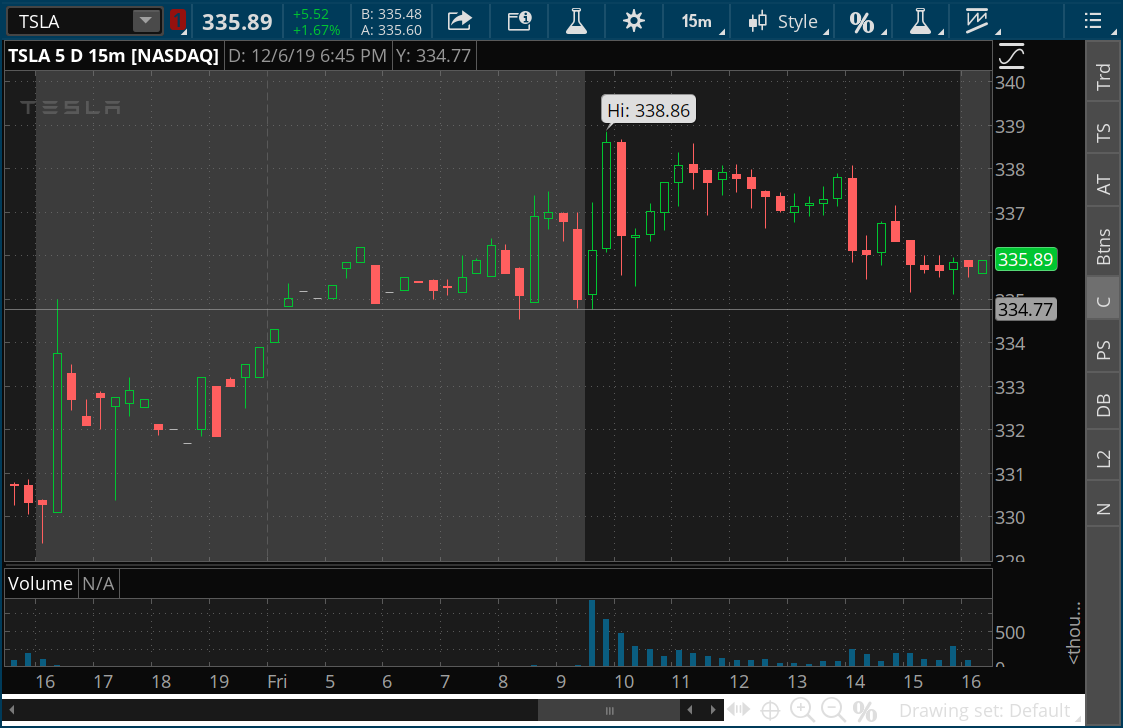Click green 335.89 label on price axis

point(1026,259)
